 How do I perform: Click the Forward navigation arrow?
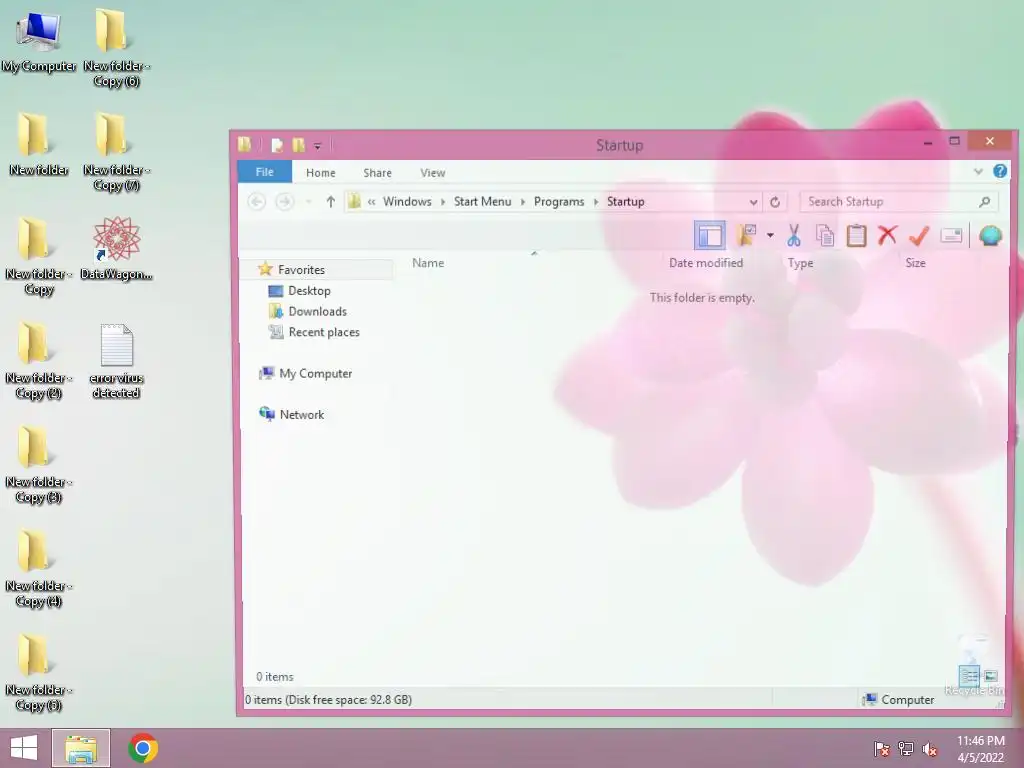(x=284, y=202)
